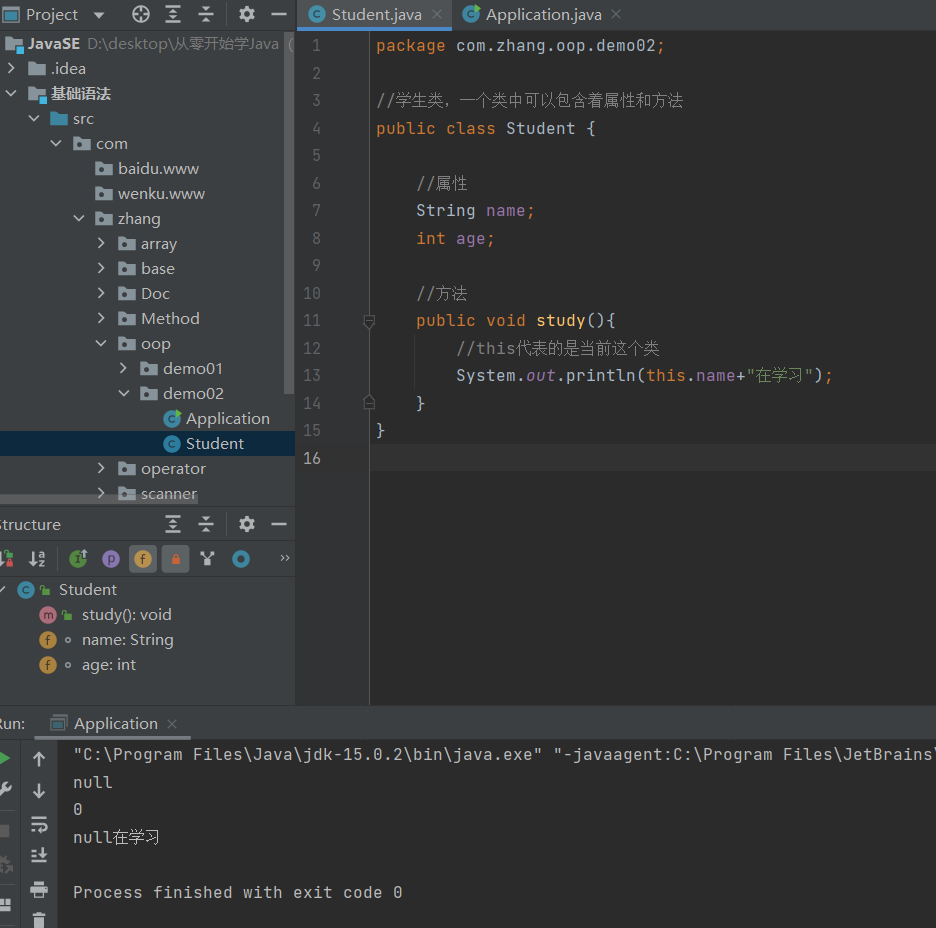Screen dimensions: 936x928
Task: Toggle show inherited members in Structure
Action: pos(78,559)
